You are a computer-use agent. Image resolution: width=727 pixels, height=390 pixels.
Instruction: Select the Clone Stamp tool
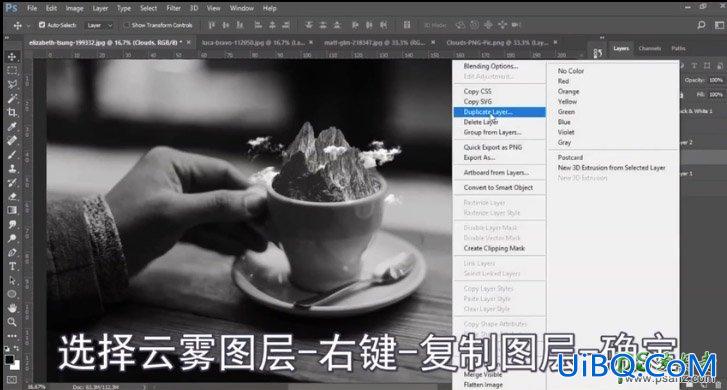click(x=12, y=168)
